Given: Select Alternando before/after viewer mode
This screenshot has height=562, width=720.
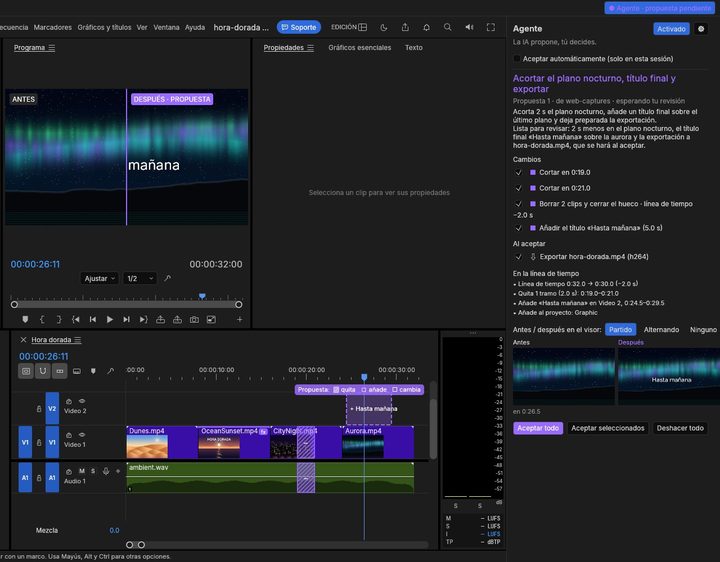Looking at the screenshot, I should coord(661,330).
